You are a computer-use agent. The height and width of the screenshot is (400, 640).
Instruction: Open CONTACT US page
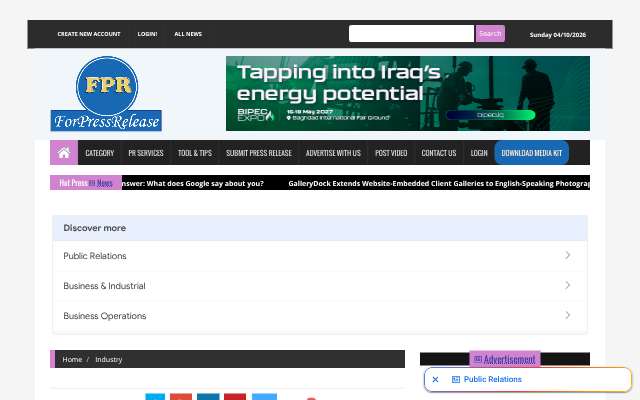439,153
